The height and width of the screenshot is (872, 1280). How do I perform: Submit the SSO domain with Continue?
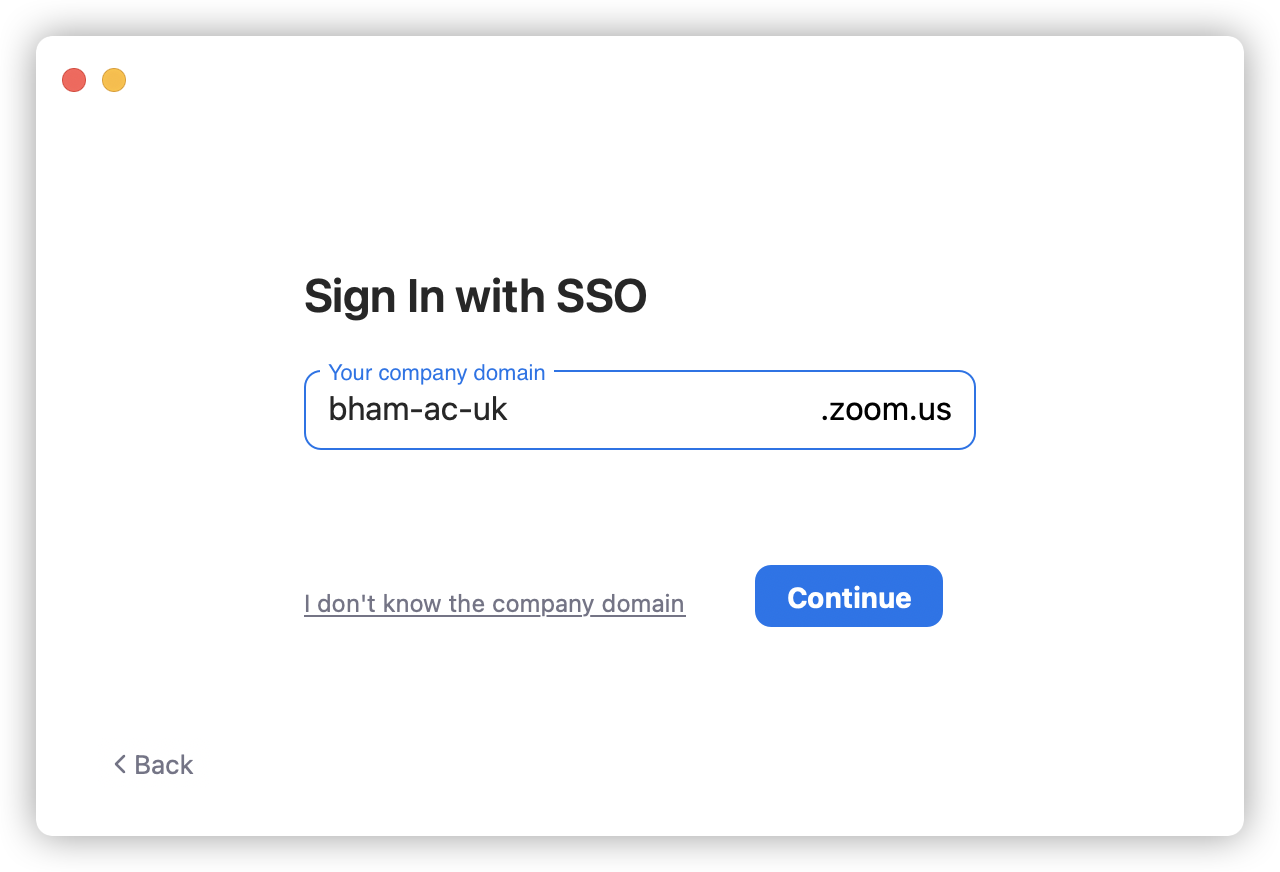(848, 597)
